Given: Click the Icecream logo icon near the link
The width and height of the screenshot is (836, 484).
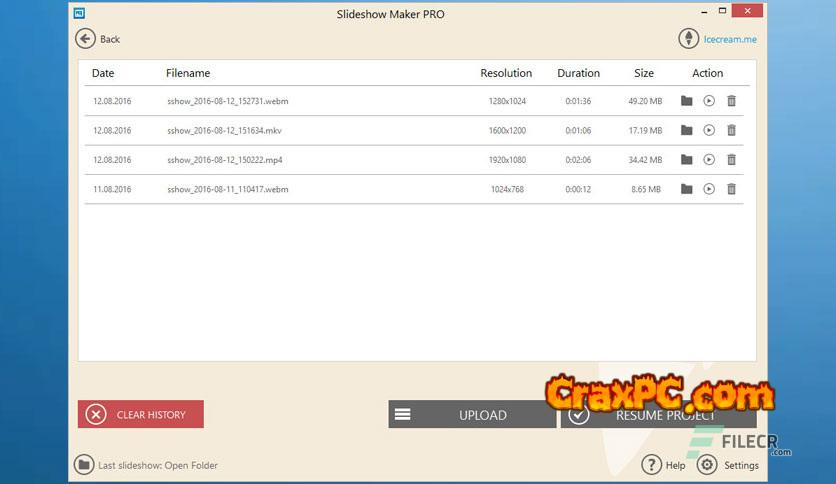Looking at the screenshot, I should [x=688, y=38].
